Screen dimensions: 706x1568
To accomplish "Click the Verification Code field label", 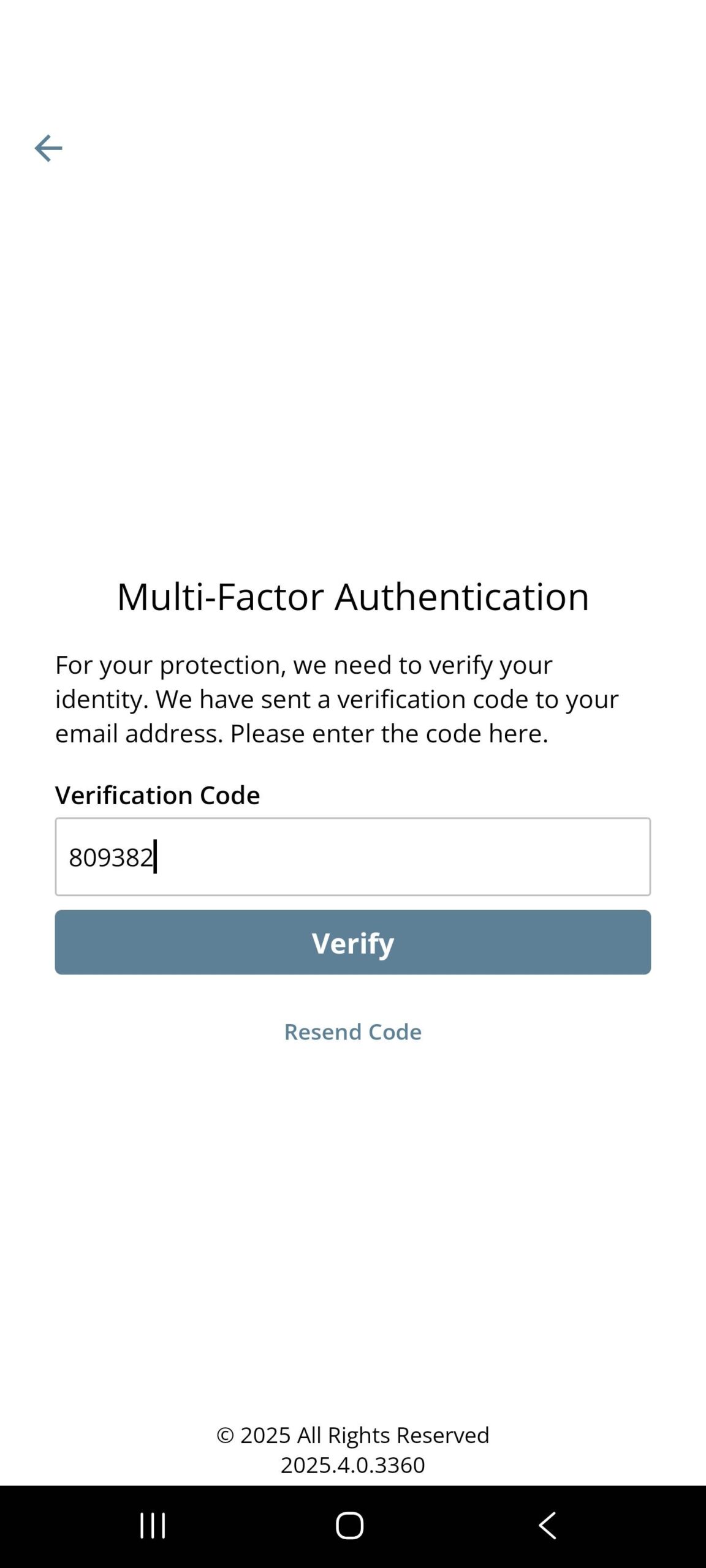I will 158,795.
